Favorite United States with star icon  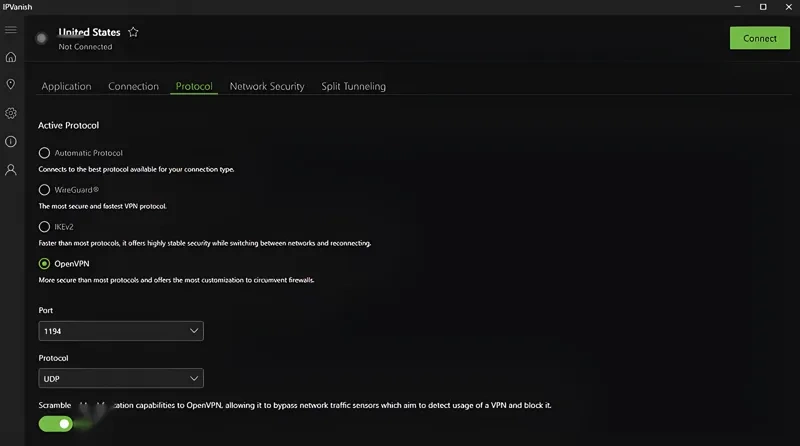pos(133,32)
